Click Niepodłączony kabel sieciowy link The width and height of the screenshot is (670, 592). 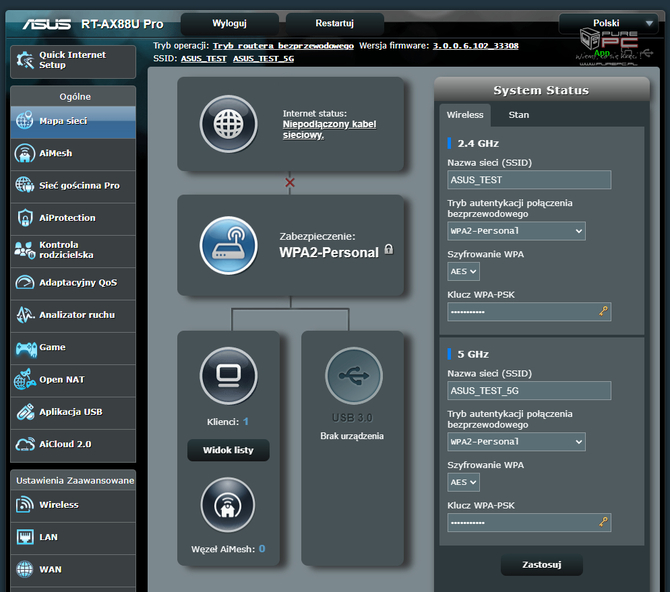[x=329, y=130]
